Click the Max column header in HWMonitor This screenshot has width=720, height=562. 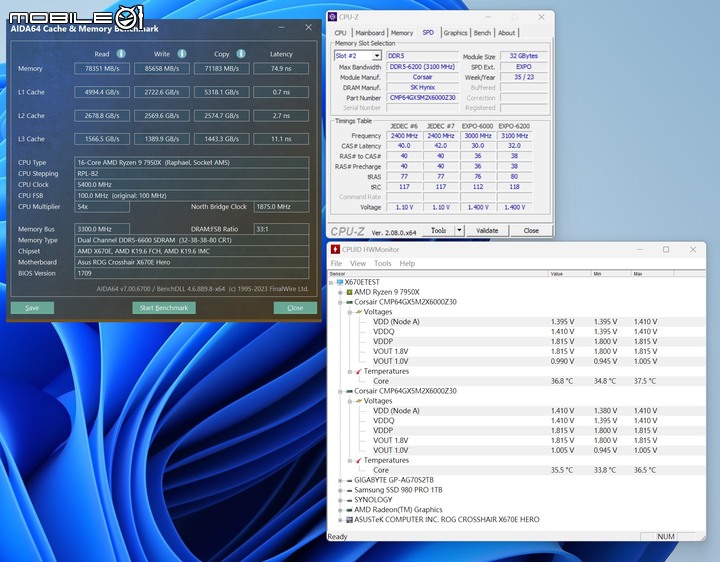pos(652,274)
